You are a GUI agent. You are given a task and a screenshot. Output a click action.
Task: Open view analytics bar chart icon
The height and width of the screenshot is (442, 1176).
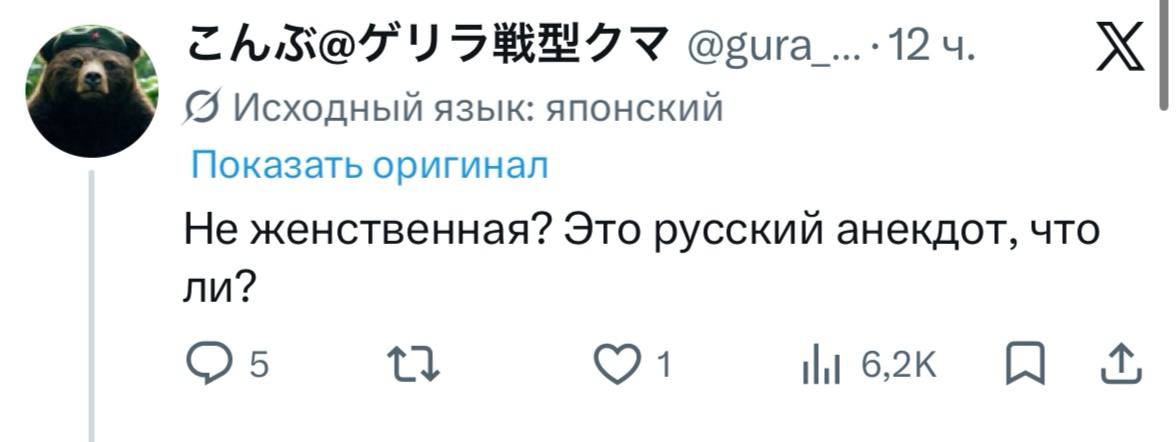pos(818,366)
